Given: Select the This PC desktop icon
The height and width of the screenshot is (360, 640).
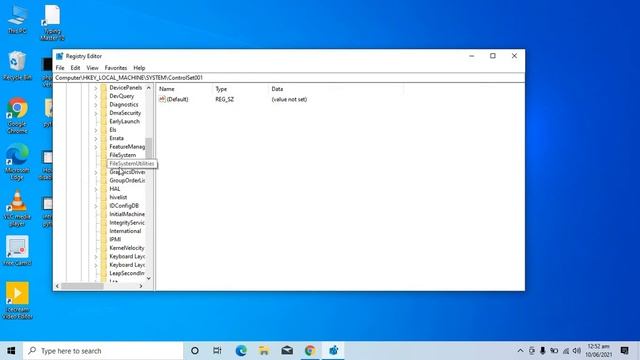Looking at the screenshot, I should 17,20.
